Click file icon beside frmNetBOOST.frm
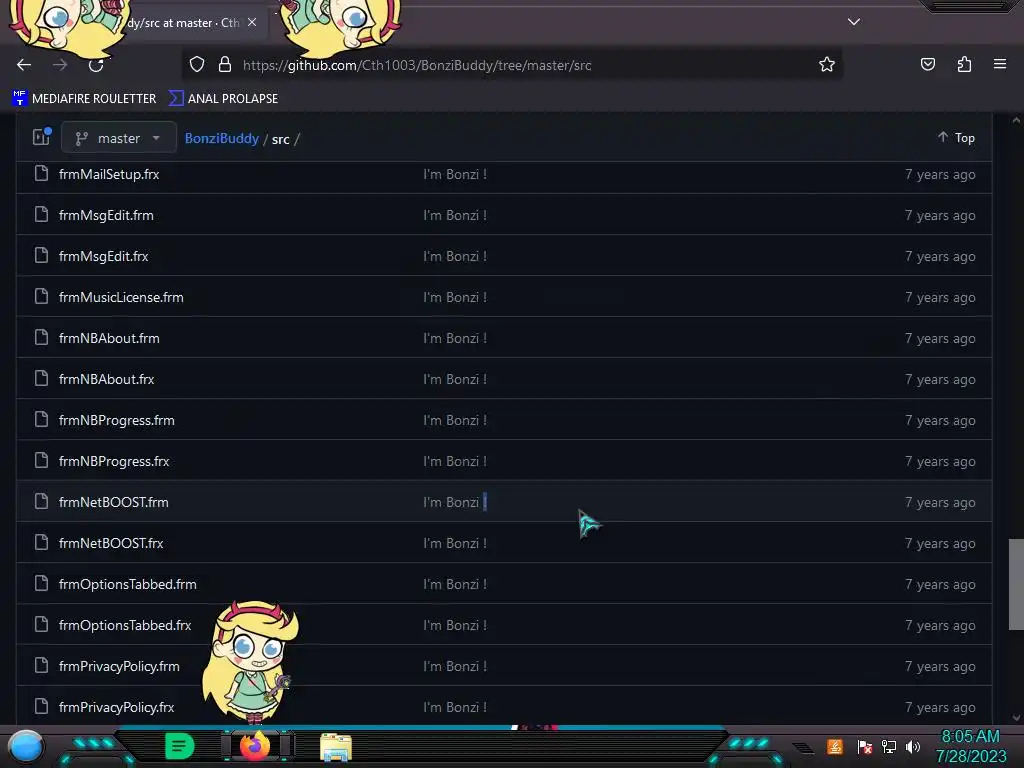 point(41,502)
